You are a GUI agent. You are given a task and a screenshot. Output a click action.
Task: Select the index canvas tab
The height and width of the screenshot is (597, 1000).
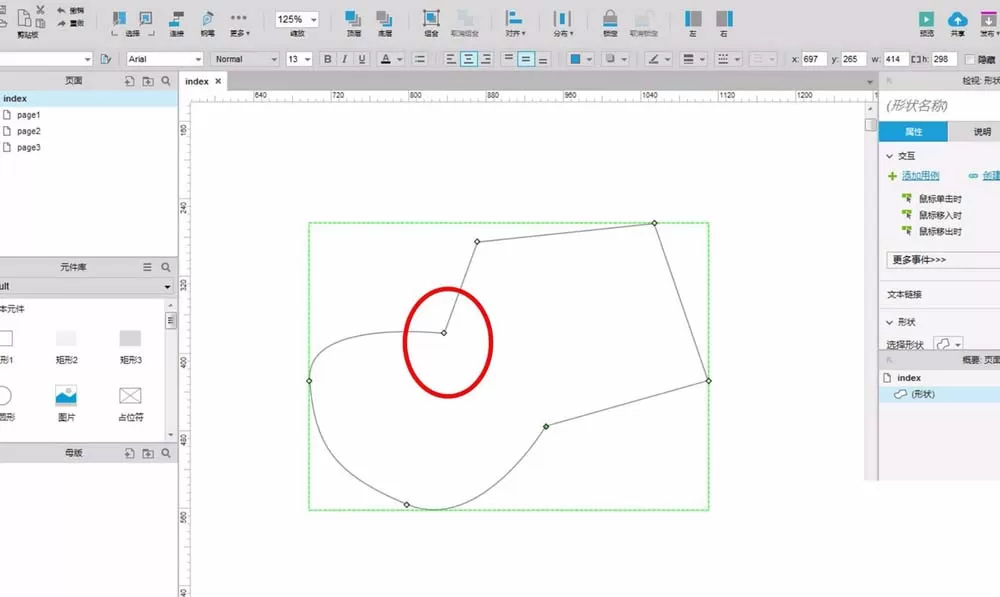(197, 82)
